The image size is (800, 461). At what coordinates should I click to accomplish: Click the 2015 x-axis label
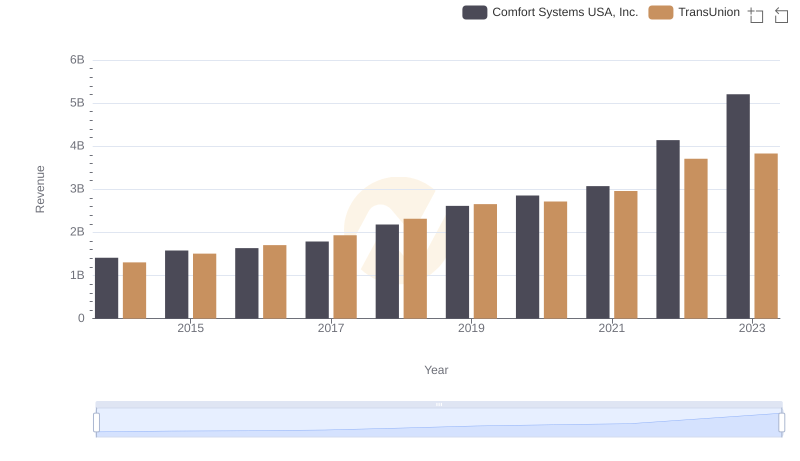190,328
